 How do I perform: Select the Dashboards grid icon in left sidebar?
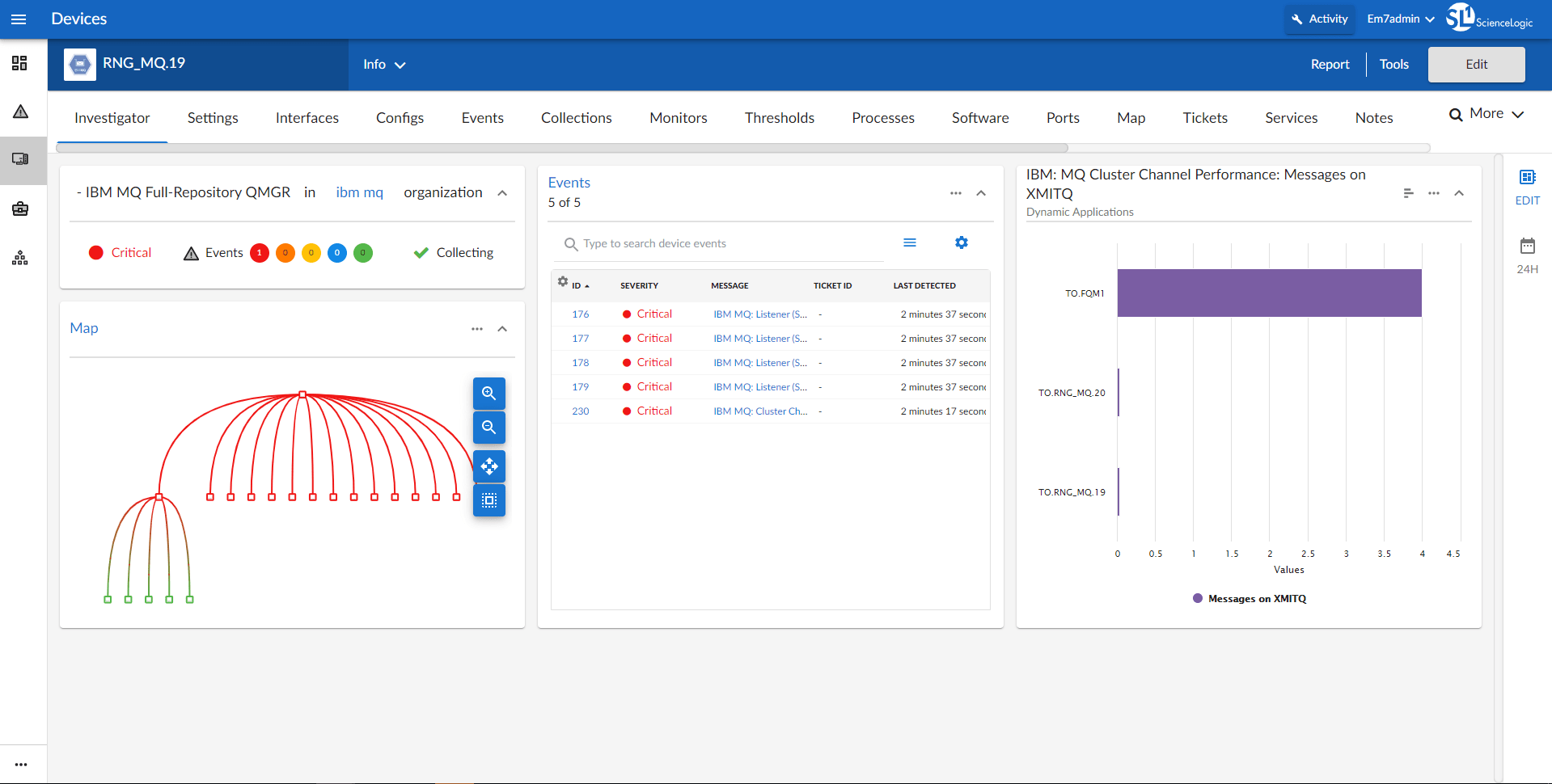click(x=19, y=63)
